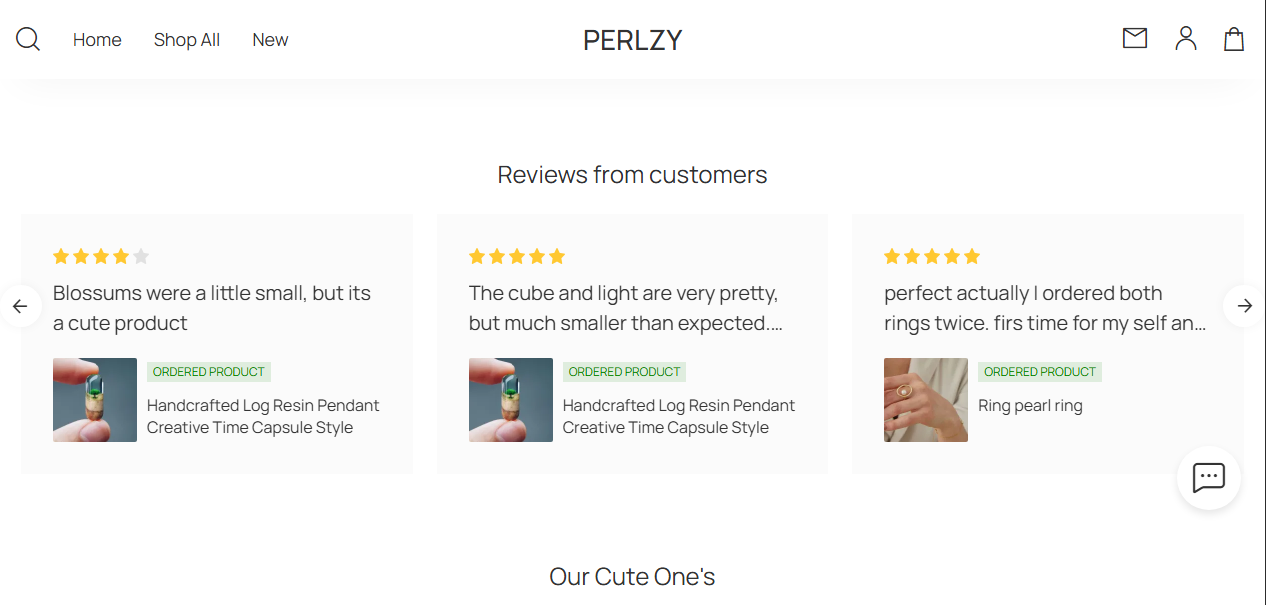Click the four-star rating on first review
1266x605 pixels.
coord(101,257)
